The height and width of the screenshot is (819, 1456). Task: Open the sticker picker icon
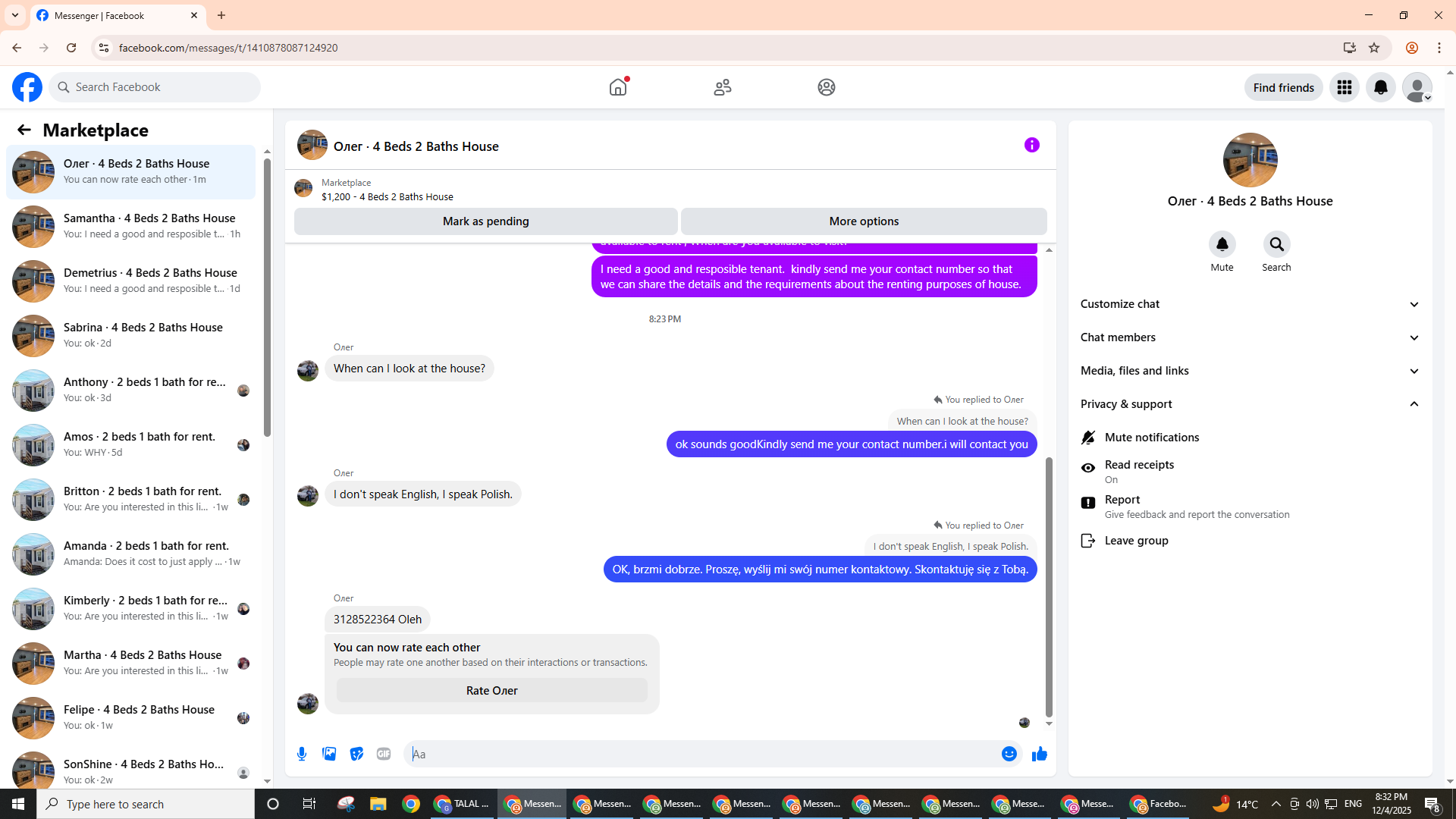pyautogui.click(x=356, y=754)
